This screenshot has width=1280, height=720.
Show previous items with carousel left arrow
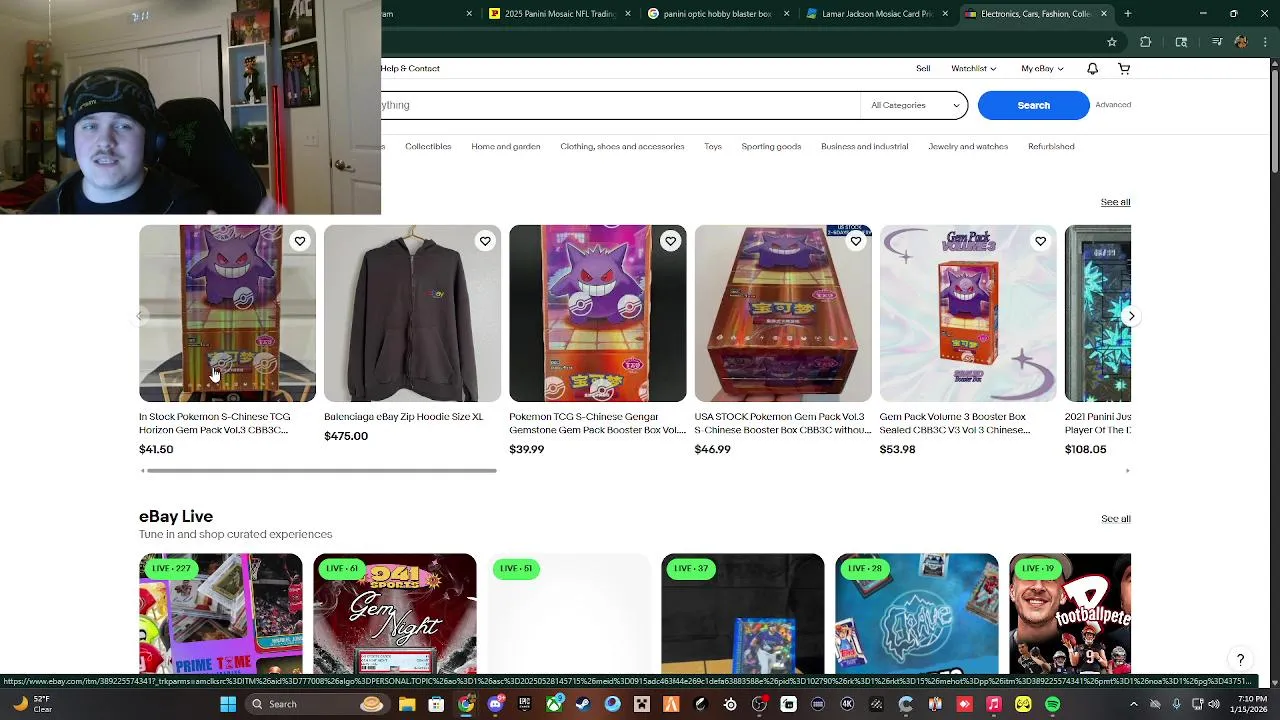[x=139, y=316]
